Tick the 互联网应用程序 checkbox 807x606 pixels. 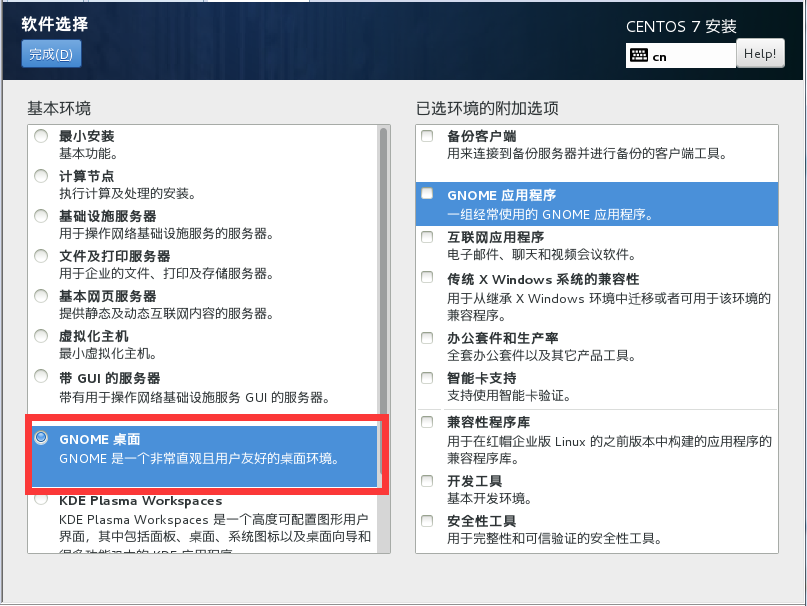tap(427, 236)
